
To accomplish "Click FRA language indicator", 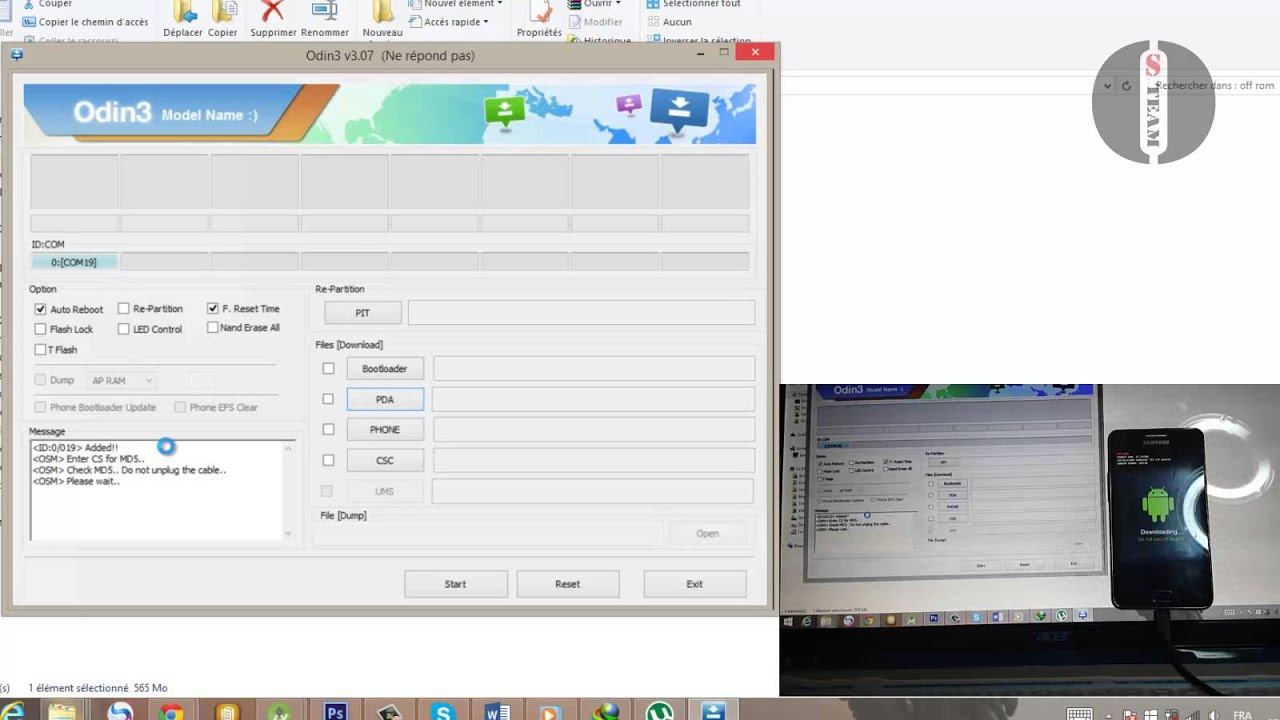I will pos(1242,715).
